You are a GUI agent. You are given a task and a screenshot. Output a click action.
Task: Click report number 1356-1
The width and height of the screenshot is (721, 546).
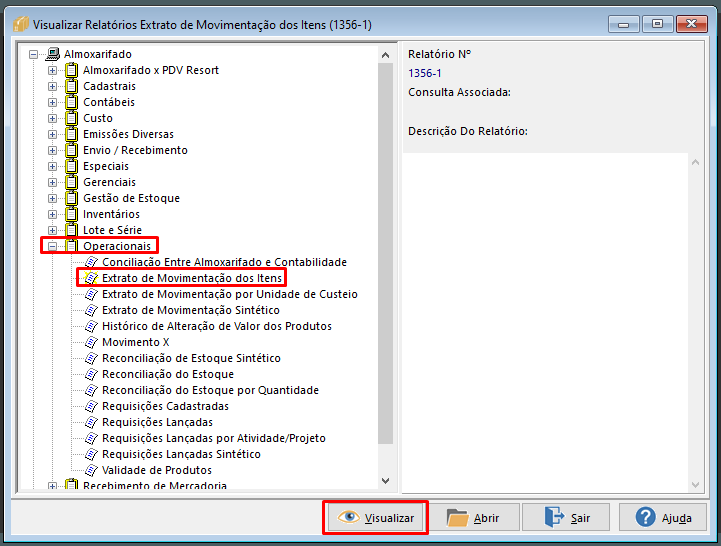click(x=424, y=73)
